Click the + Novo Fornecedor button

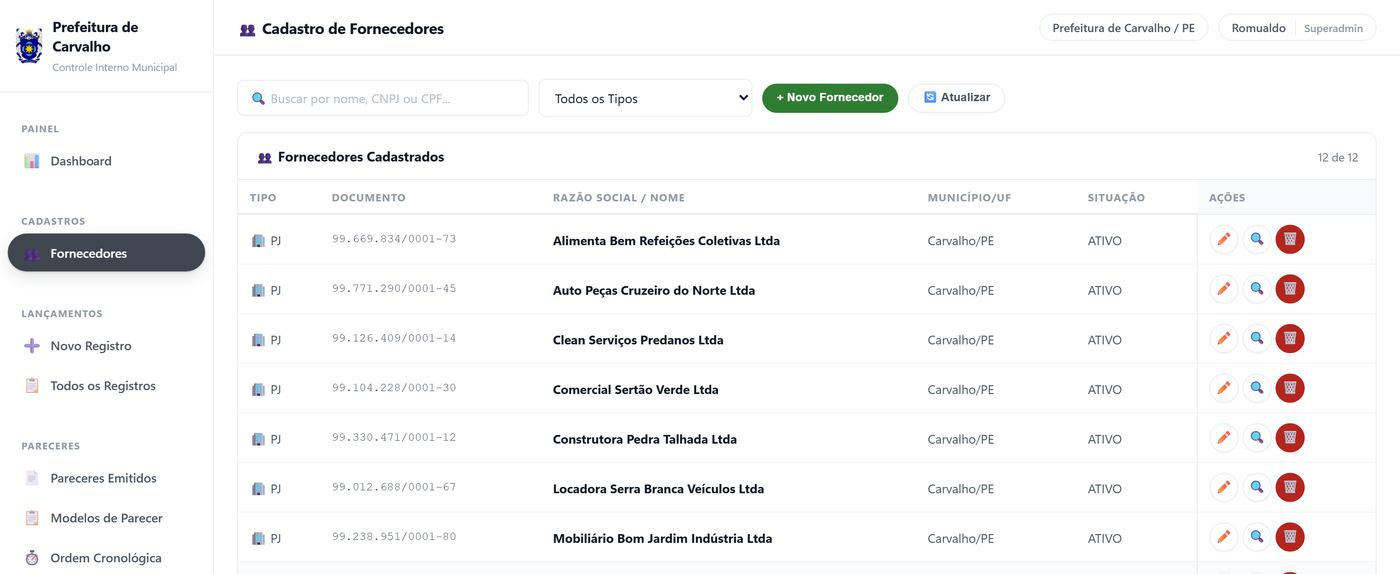pyautogui.click(x=830, y=98)
